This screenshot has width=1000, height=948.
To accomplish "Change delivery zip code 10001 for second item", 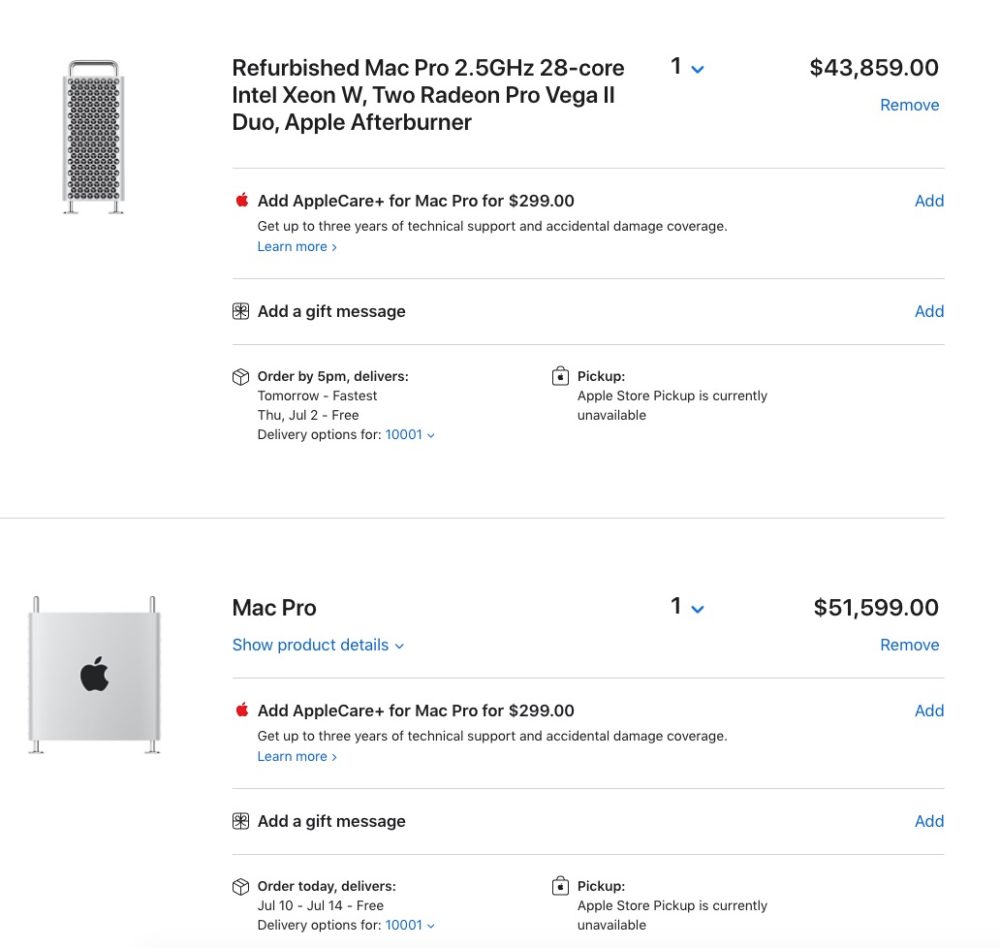I will pyautogui.click(x=410, y=925).
